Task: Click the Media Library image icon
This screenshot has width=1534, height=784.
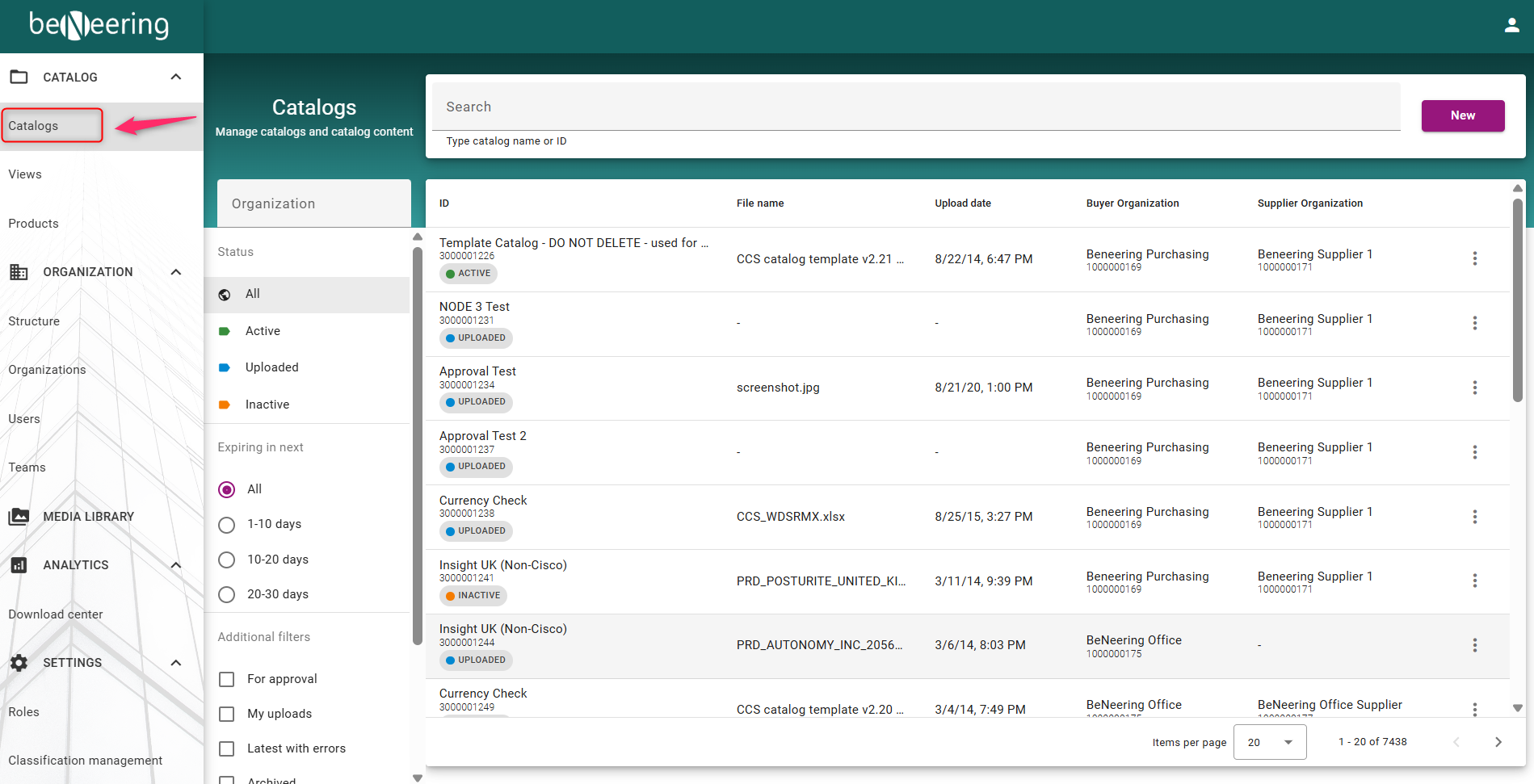Action: [19, 517]
